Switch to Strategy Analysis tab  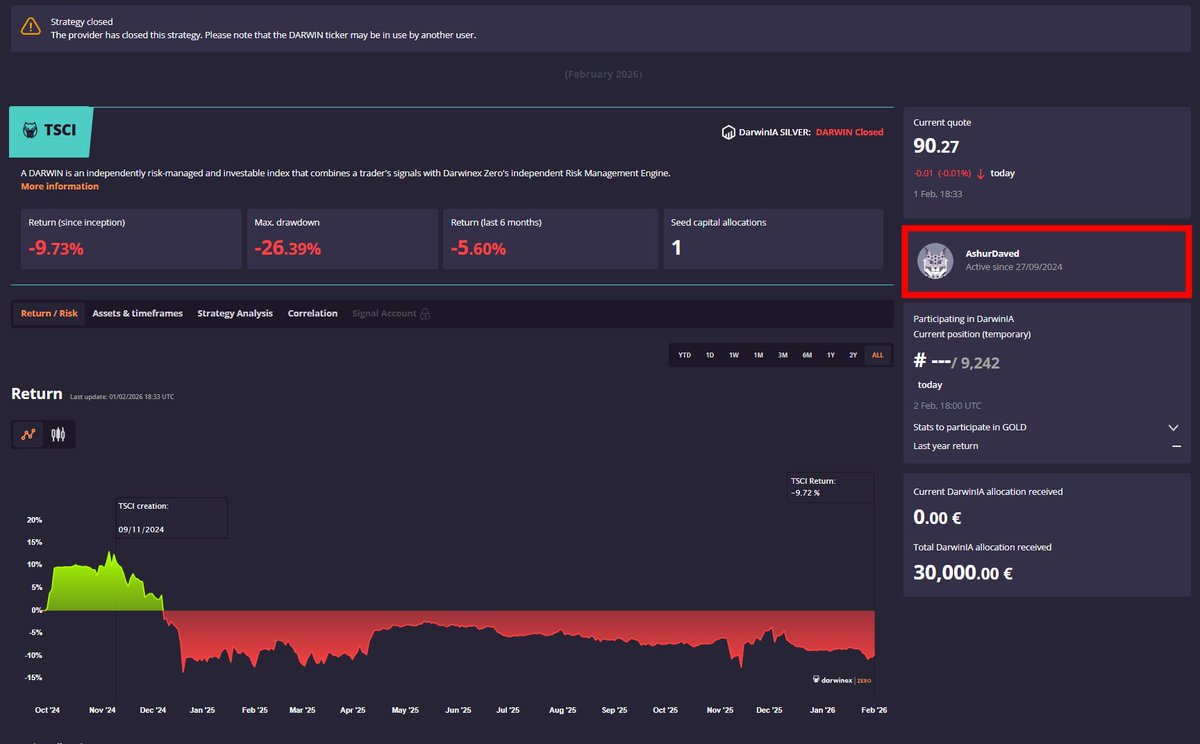pyautogui.click(x=235, y=313)
